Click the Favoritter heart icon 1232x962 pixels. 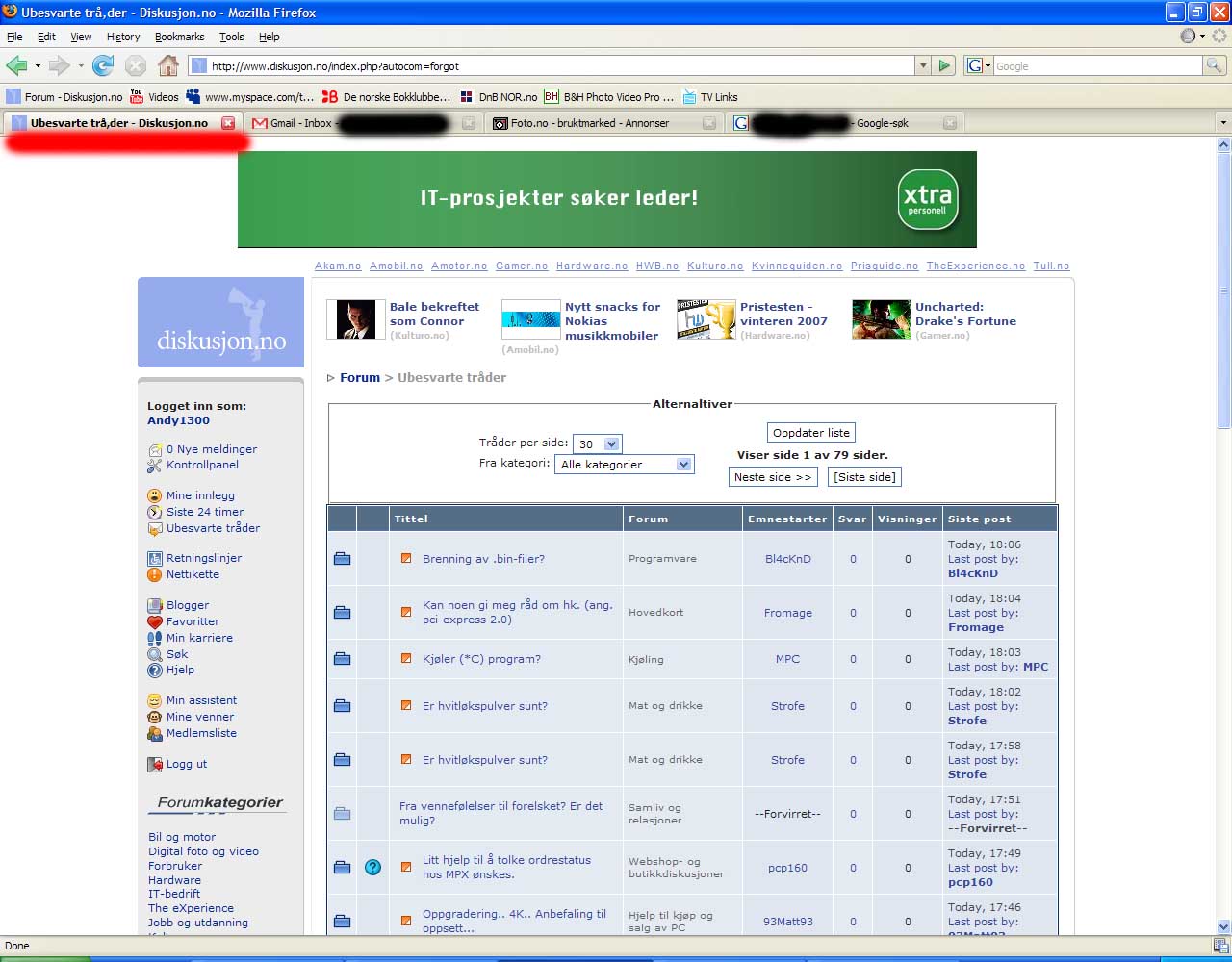coord(155,621)
